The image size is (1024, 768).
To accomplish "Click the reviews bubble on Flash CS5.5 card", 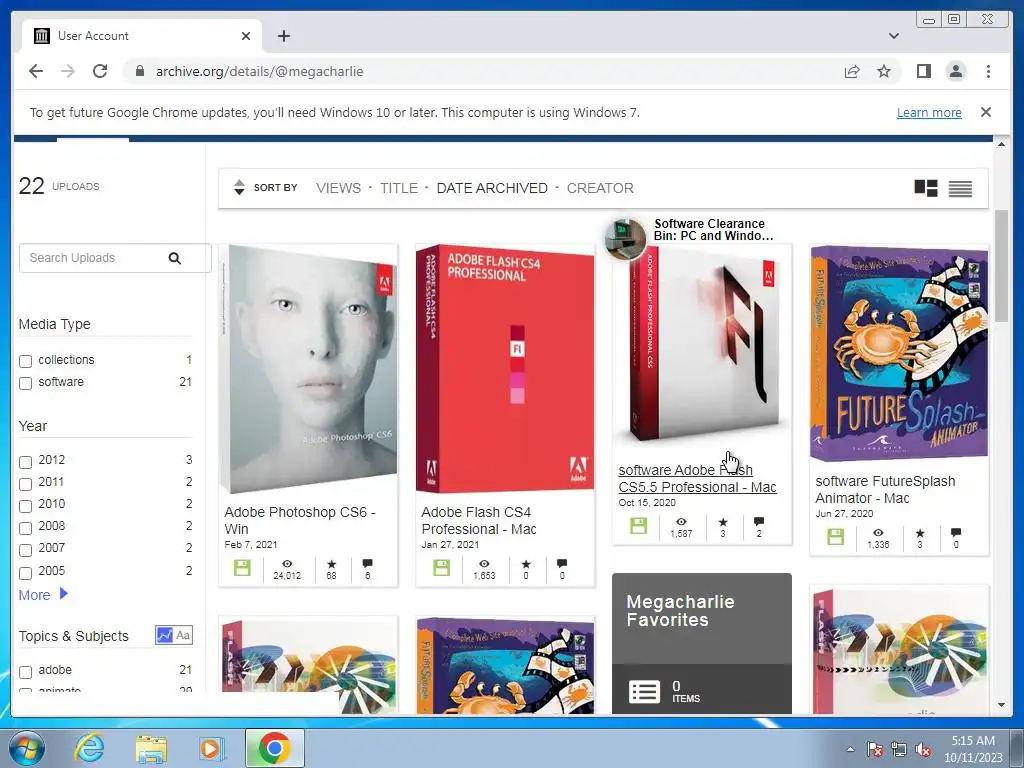I will (x=758, y=521).
